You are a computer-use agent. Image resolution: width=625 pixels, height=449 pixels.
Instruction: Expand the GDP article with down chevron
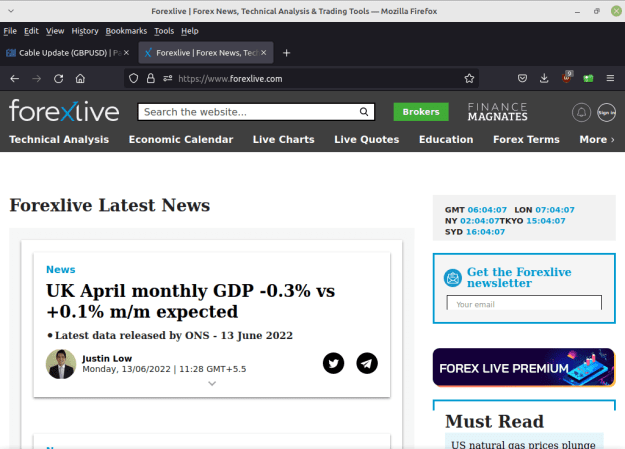click(212, 384)
